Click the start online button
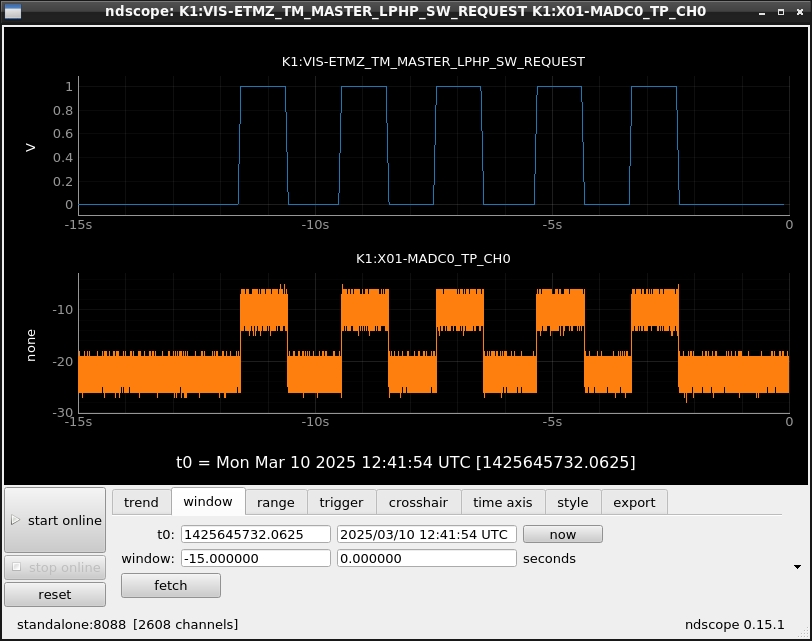The width and height of the screenshot is (812, 641). coord(55,520)
